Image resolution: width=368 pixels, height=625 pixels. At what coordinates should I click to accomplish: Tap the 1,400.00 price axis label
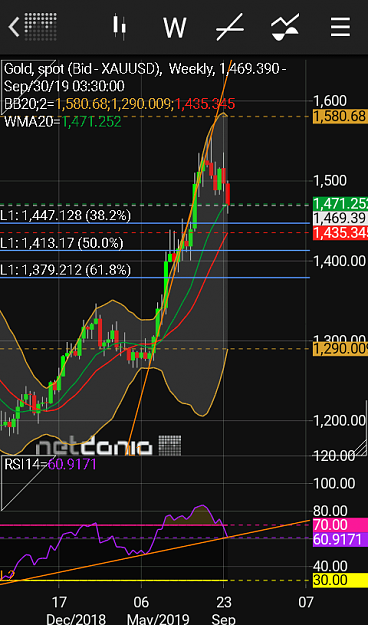pyautogui.click(x=339, y=261)
